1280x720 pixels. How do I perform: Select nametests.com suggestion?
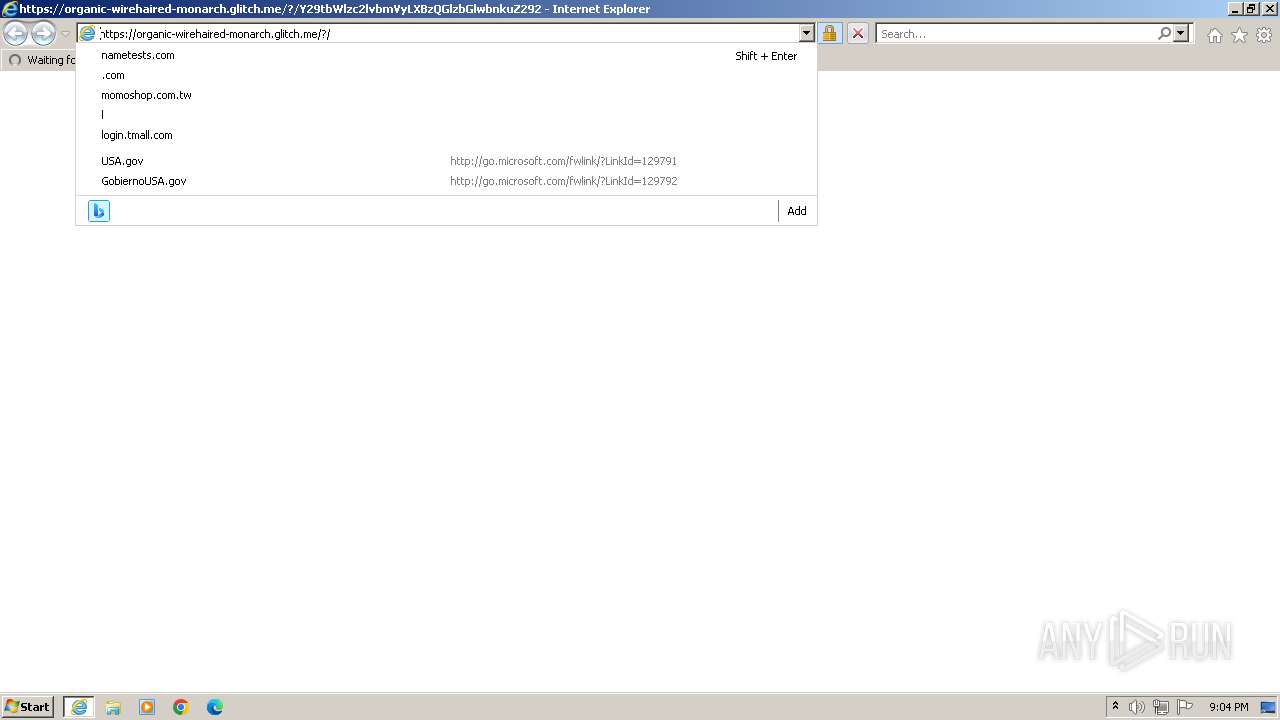446,55
